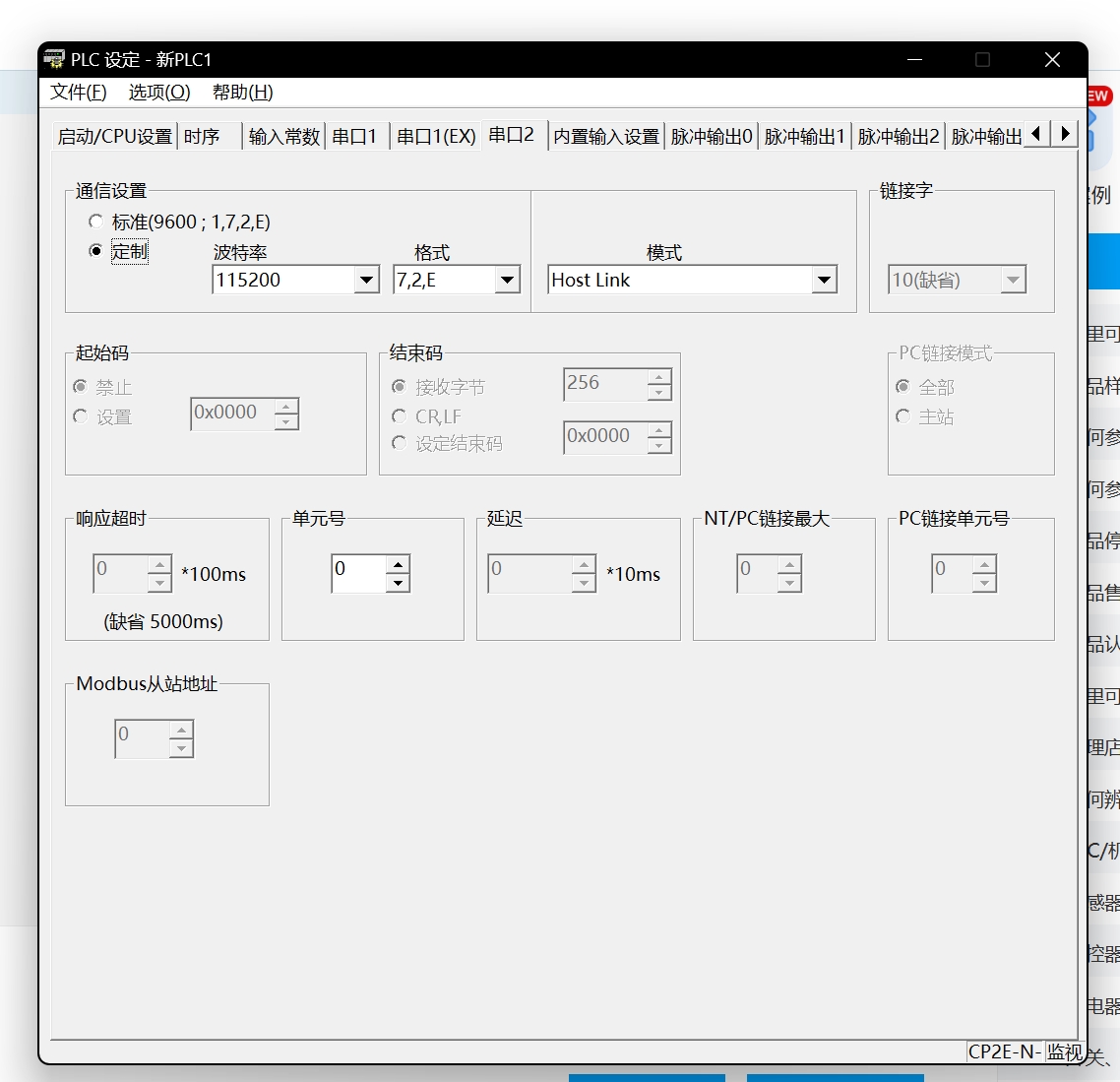
Task: Click the PLC settings window title icon
Action: [54, 59]
